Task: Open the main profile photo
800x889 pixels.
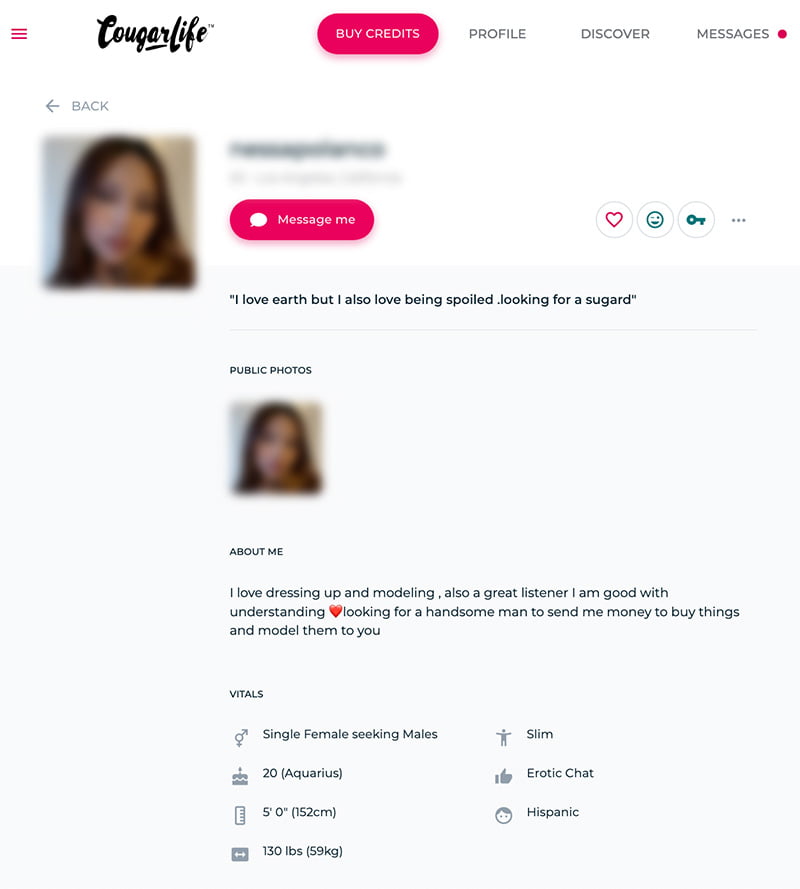Action: point(119,211)
